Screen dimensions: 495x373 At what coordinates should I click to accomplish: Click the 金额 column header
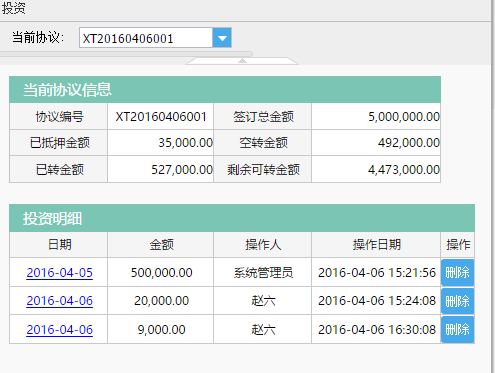click(161, 245)
